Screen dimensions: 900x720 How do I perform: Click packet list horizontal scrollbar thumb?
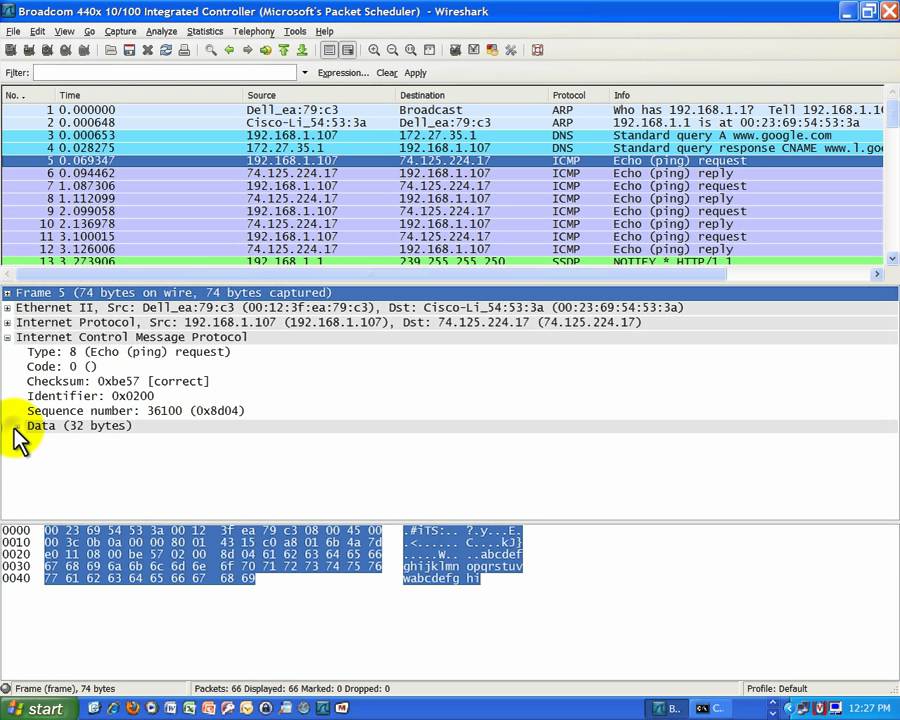tap(371, 274)
